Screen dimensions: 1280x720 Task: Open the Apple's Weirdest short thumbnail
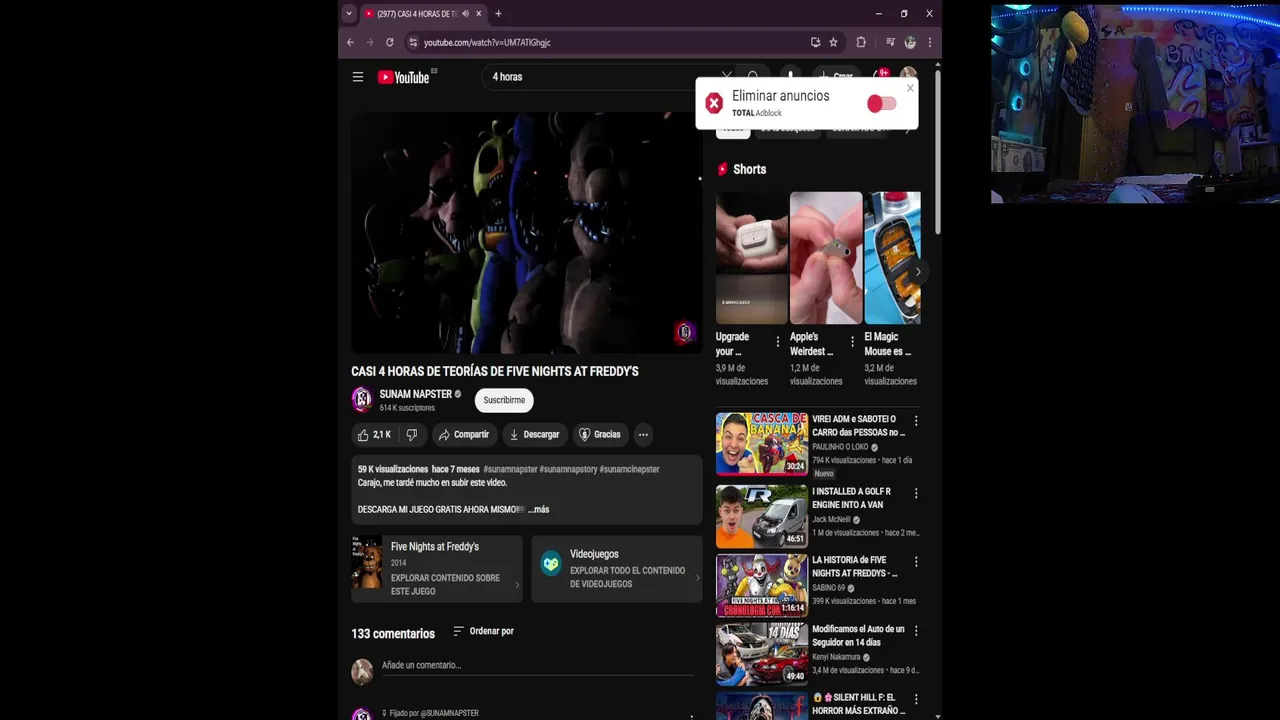pos(826,258)
